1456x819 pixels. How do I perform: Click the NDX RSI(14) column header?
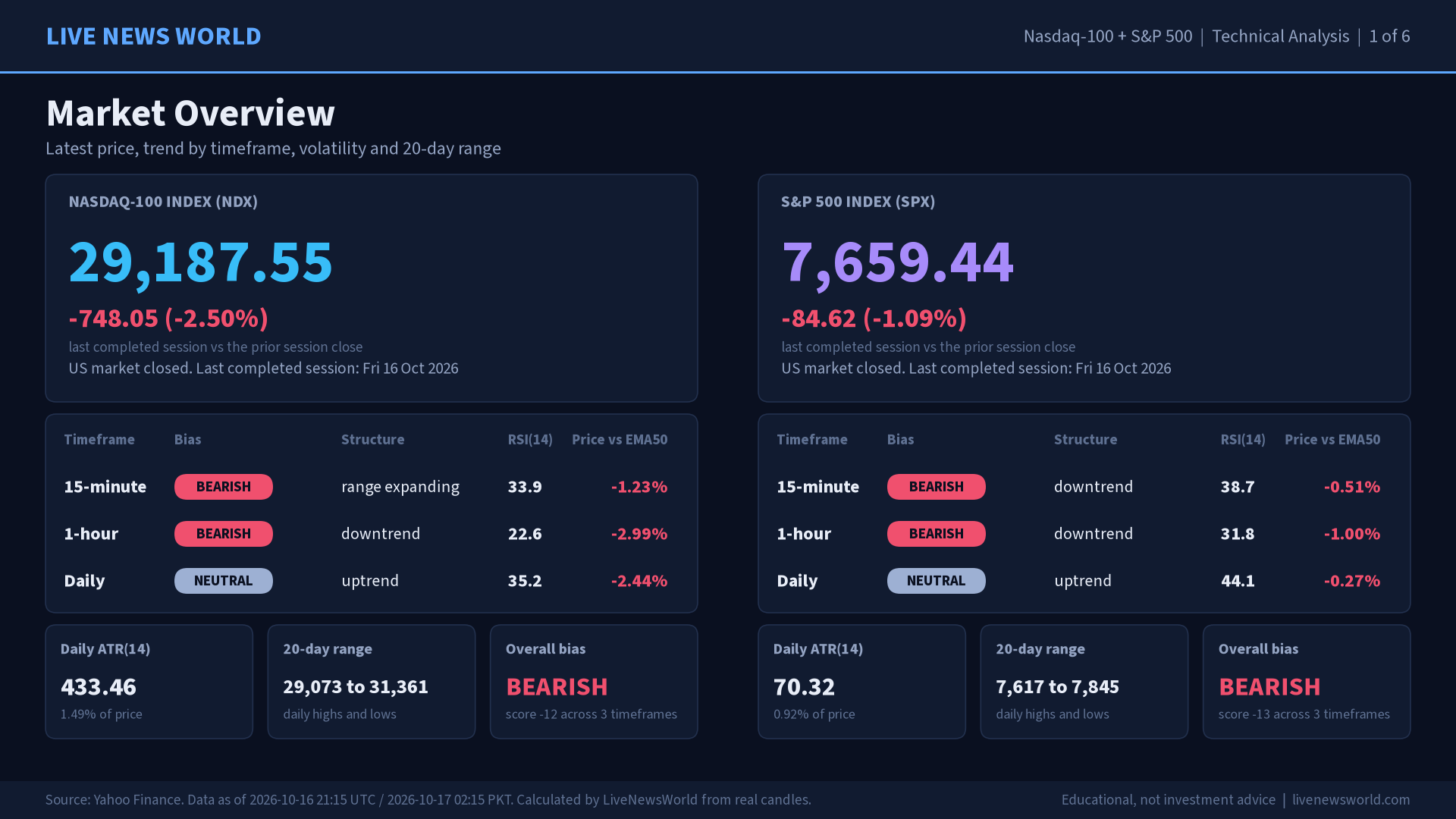click(530, 440)
